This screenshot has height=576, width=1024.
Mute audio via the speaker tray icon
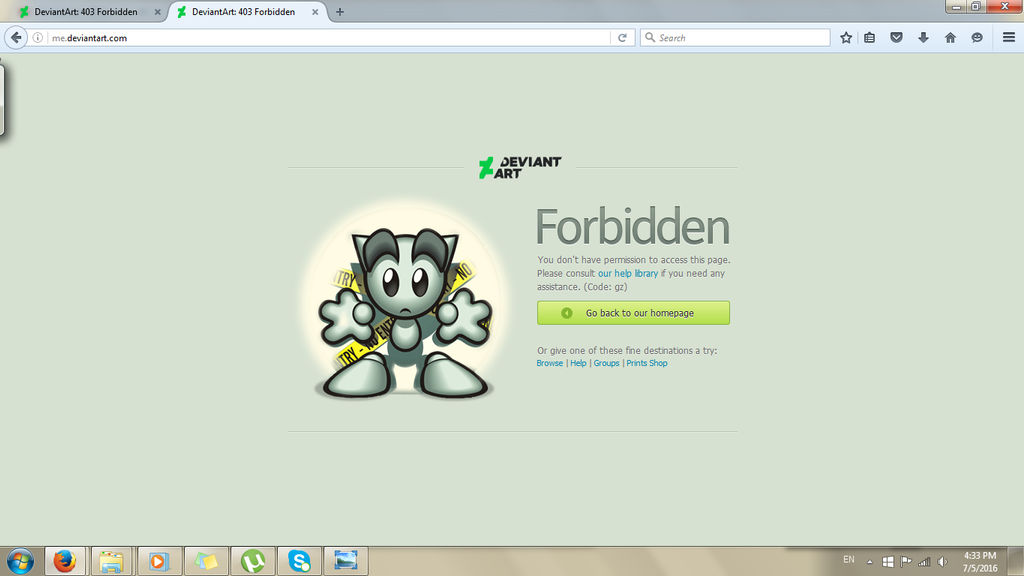tap(944, 560)
